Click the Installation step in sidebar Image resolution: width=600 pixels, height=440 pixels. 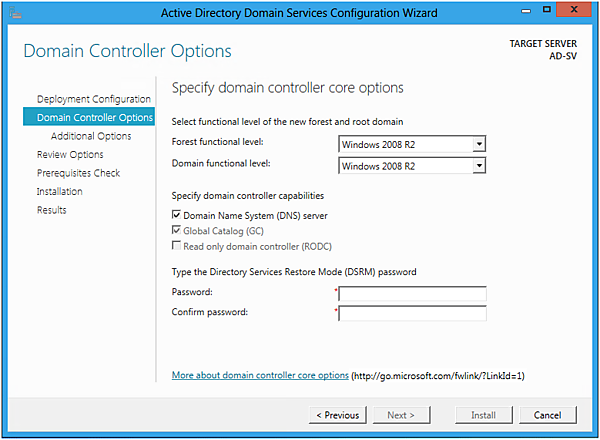tap(60, 191)
